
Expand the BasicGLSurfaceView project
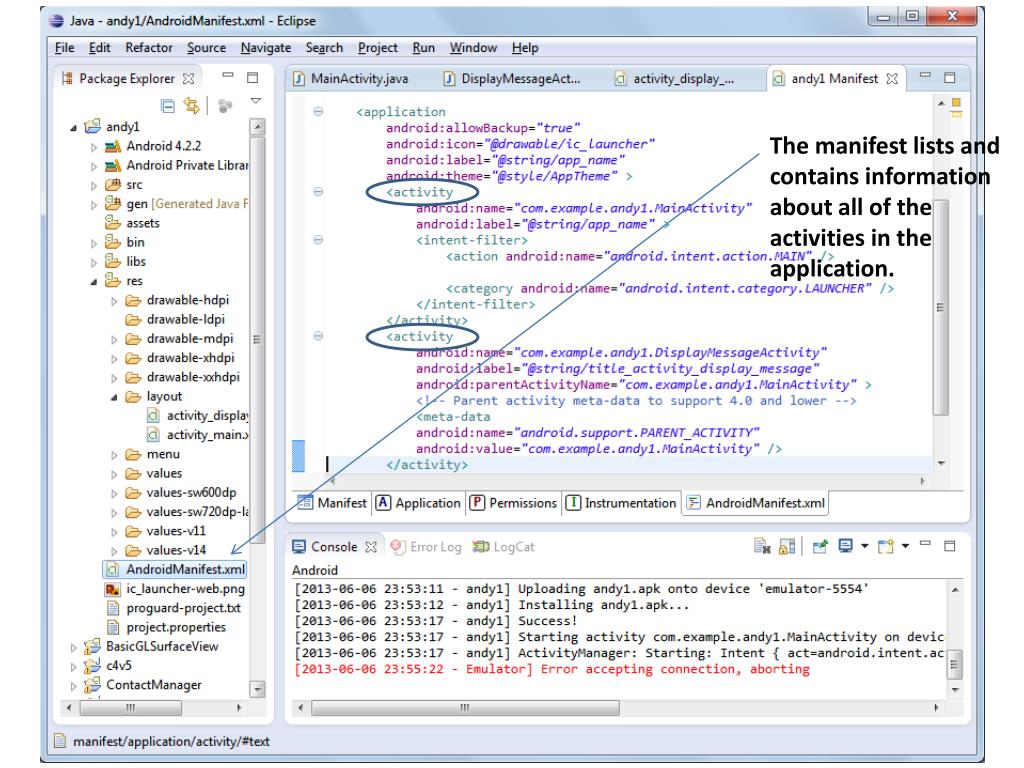coord(74,648)
